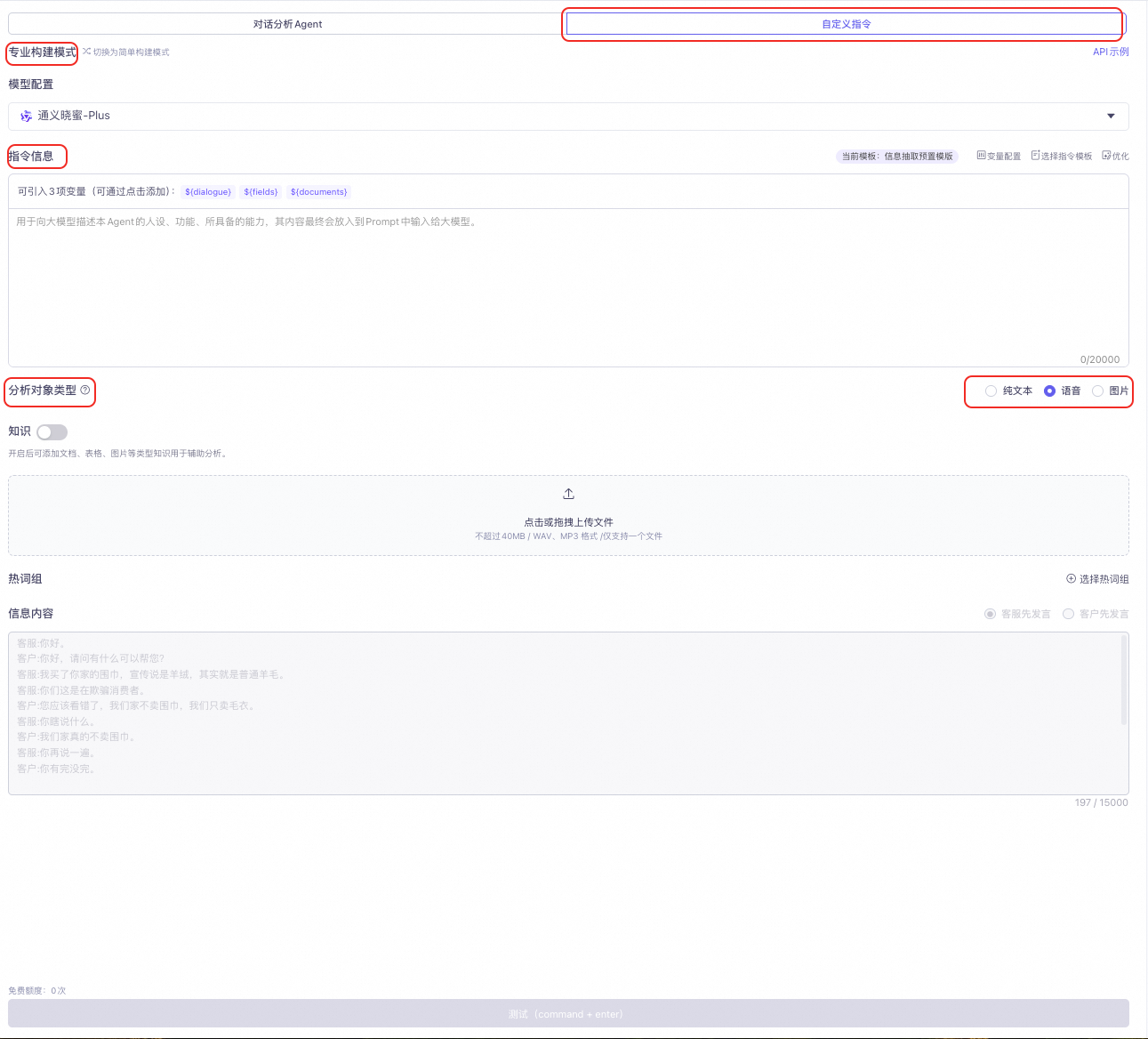
Task: Click the 通义晓蜜 model logo icon
Action: [26, 116]
